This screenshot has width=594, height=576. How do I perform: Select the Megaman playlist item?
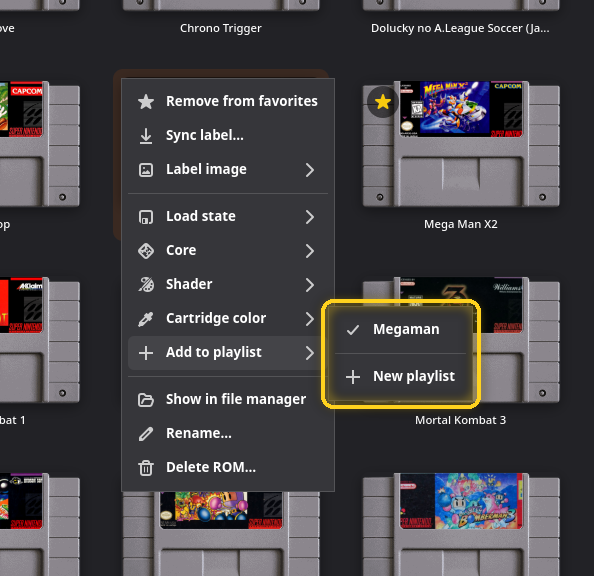click(400, 330)
